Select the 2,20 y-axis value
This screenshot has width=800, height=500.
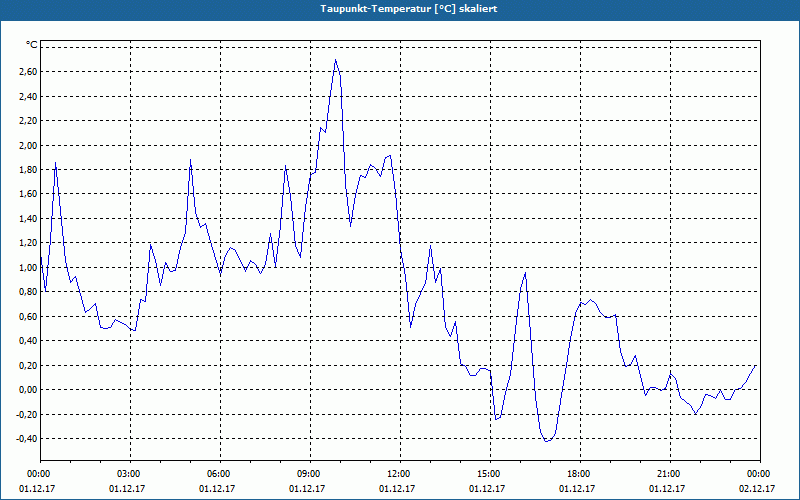pos(27,121)
